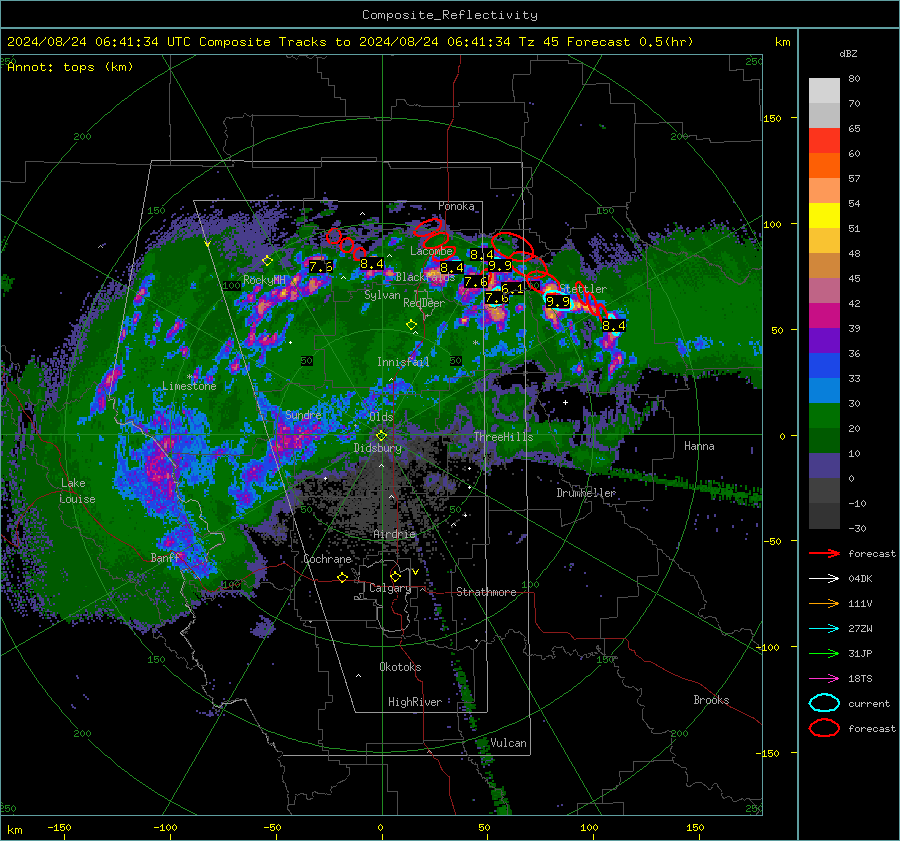Click the orange 111V arrow legend icon
Viewport: 900px width, 841px height.
click(x=824, y=603)
